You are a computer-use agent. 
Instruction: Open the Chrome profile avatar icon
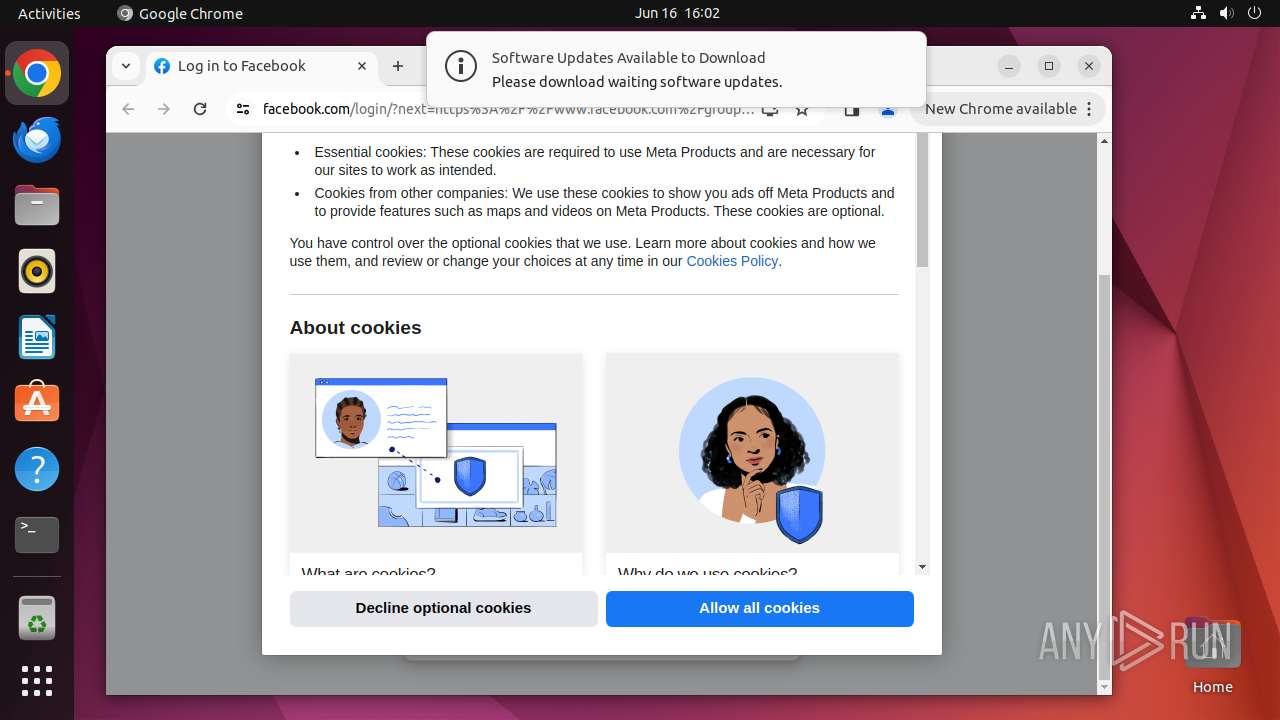tap(887, 110)
